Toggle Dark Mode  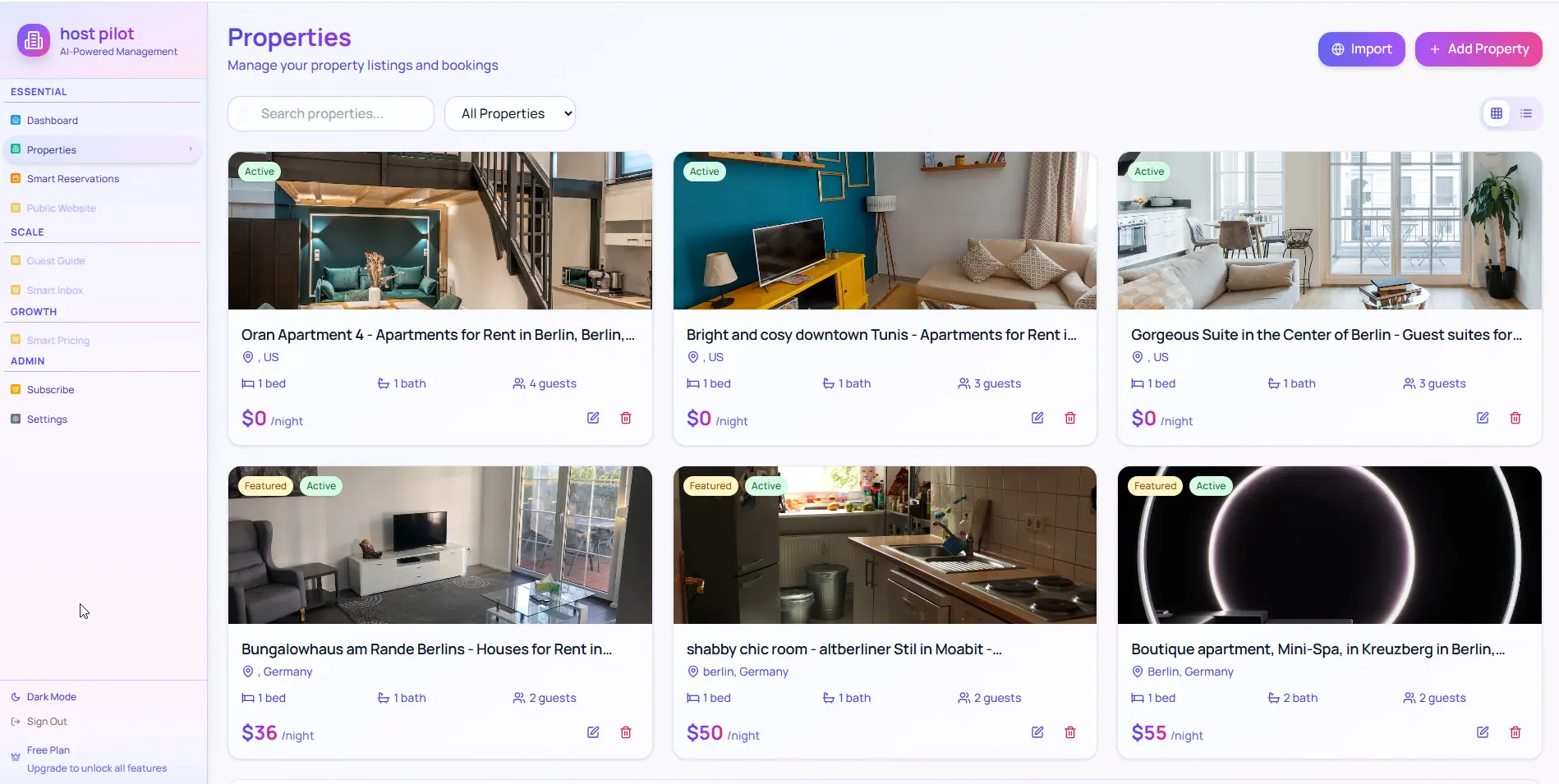click(51, 696)
